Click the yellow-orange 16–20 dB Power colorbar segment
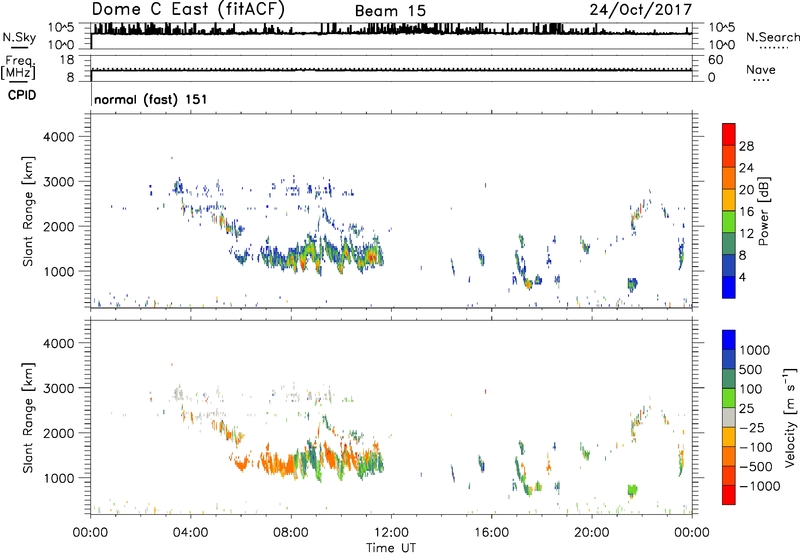800x554 pixels. 729,200
